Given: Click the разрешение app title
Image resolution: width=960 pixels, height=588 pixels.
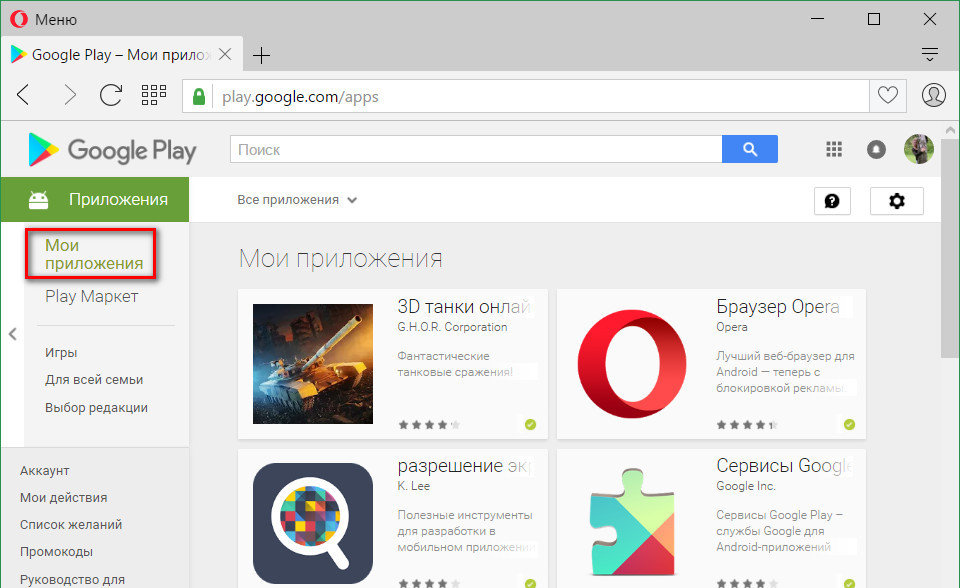Looking at the screenshot, I should (465, 466).
